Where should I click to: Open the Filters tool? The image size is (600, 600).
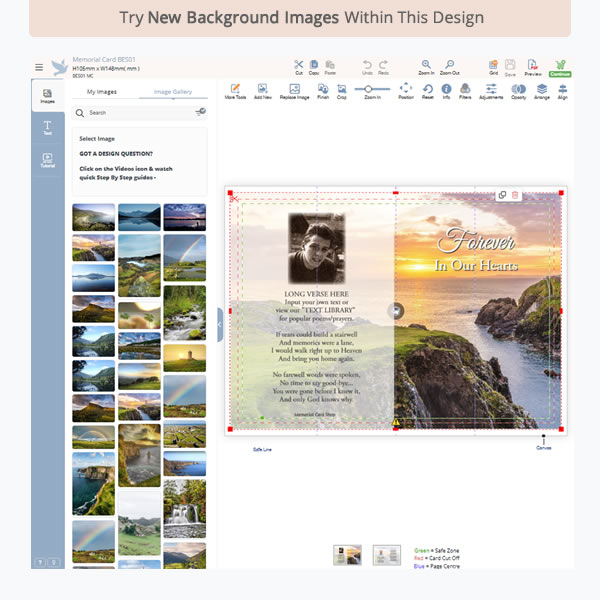tap(465, 89)
